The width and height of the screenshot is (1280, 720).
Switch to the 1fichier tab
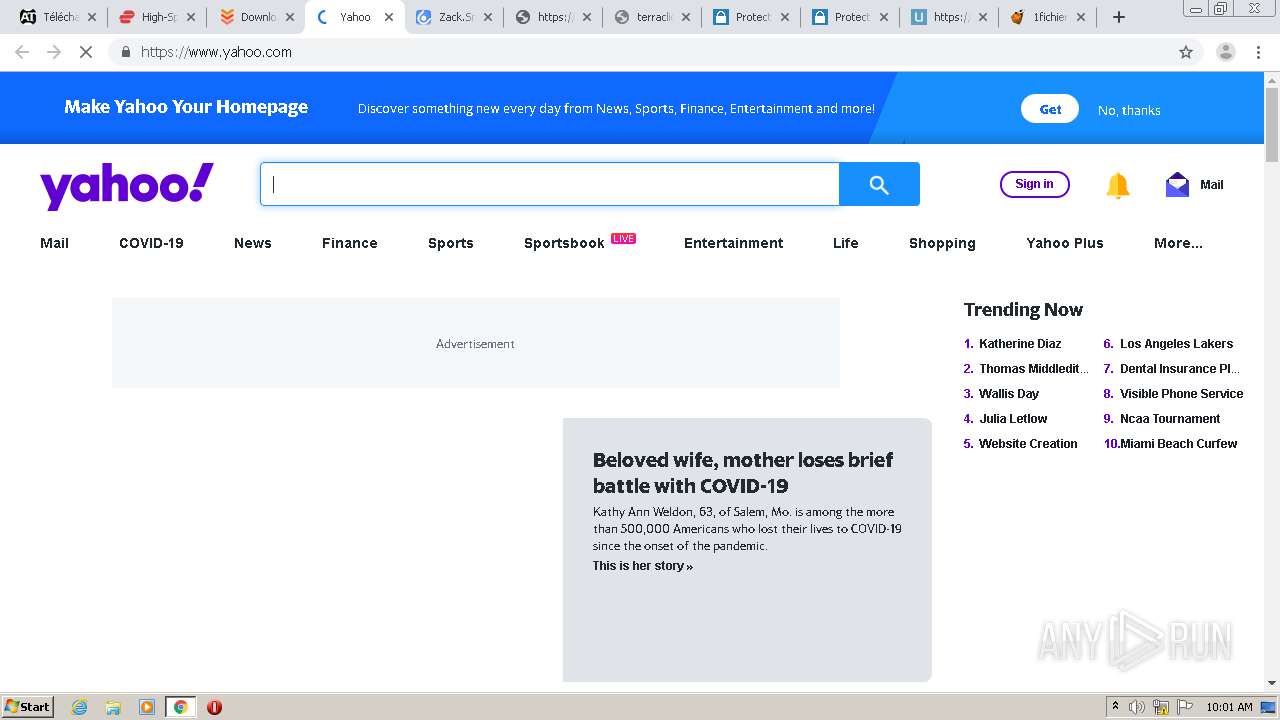[1048, 17]
